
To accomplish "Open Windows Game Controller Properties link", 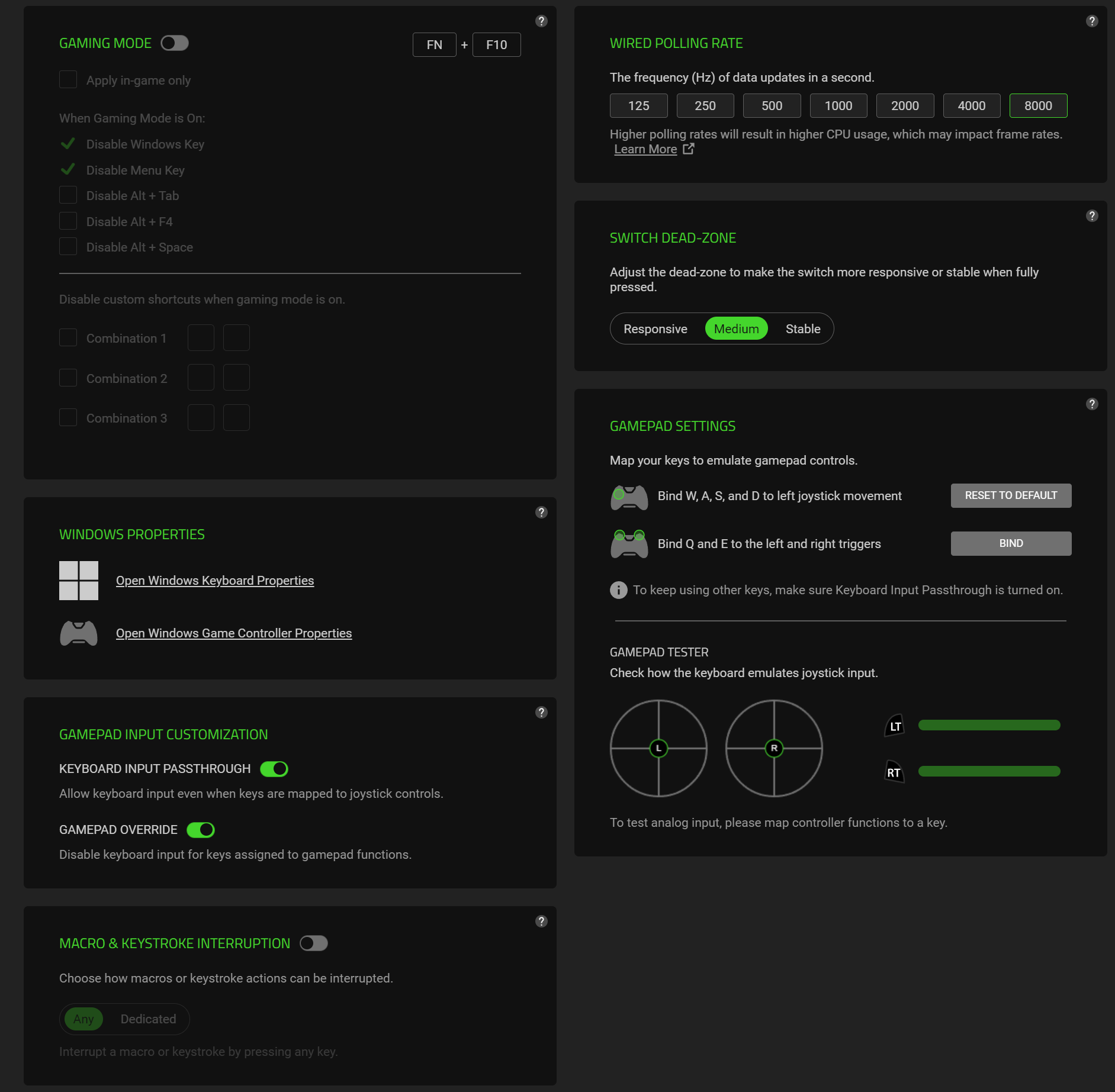I will pos(234,633).
